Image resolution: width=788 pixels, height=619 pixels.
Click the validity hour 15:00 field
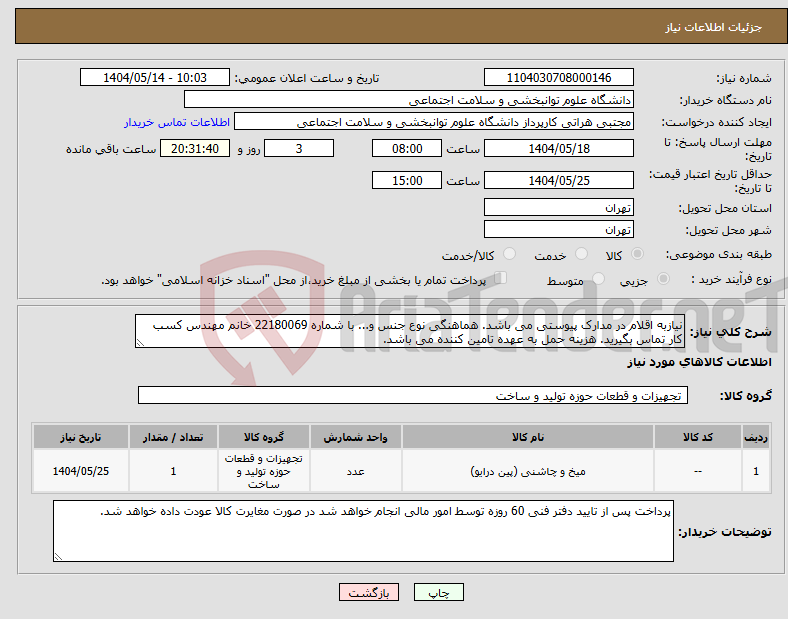point(407,180)
